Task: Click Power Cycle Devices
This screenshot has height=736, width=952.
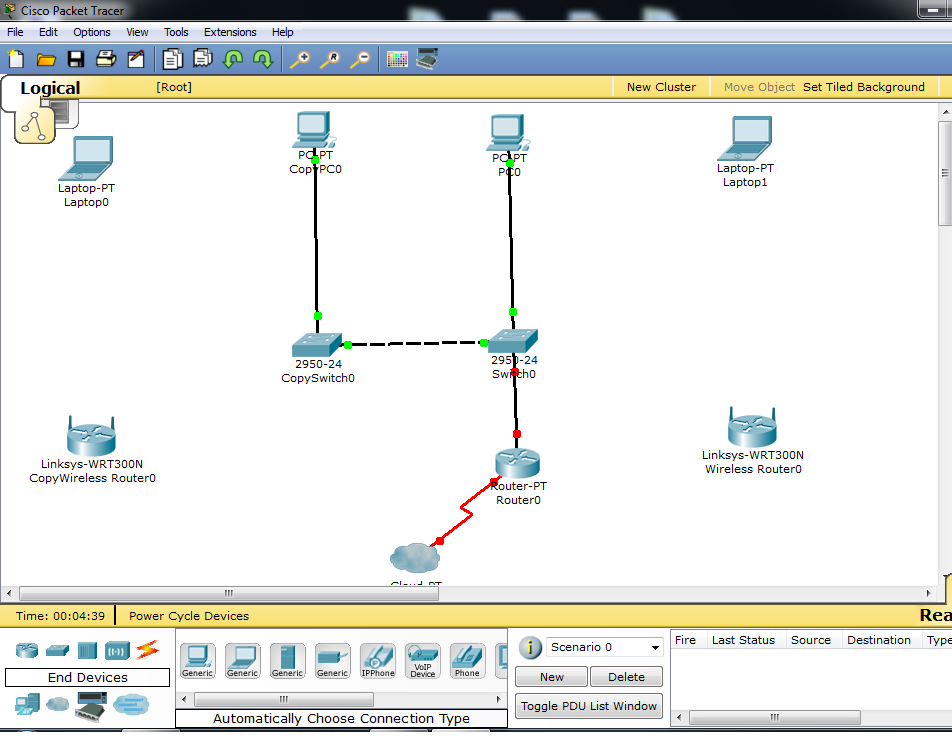Action: coord(189,616)
